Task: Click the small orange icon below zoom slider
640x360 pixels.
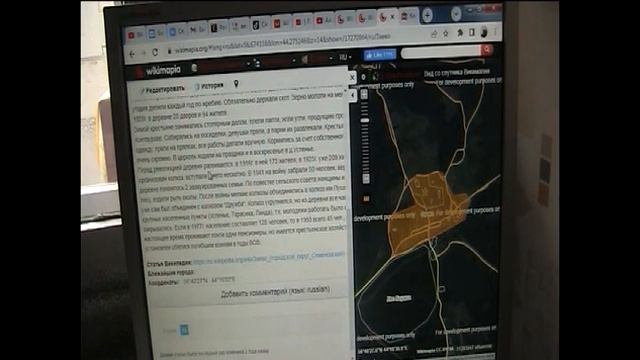Action: tap(367, 199)
